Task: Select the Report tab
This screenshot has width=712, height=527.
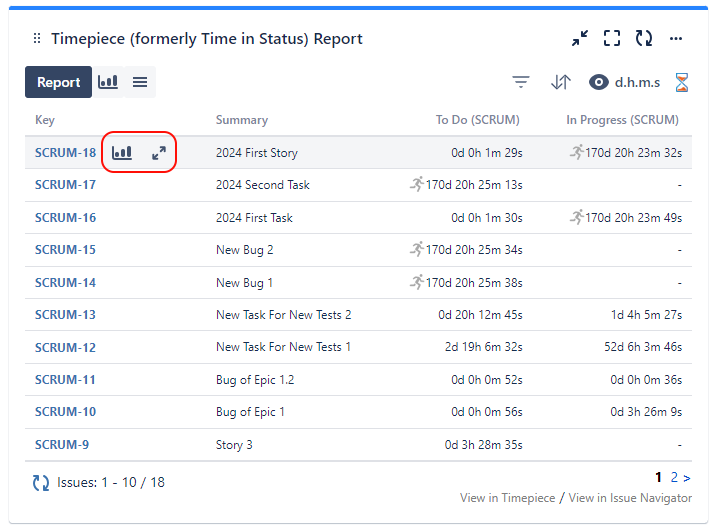Action: point(58,82)
